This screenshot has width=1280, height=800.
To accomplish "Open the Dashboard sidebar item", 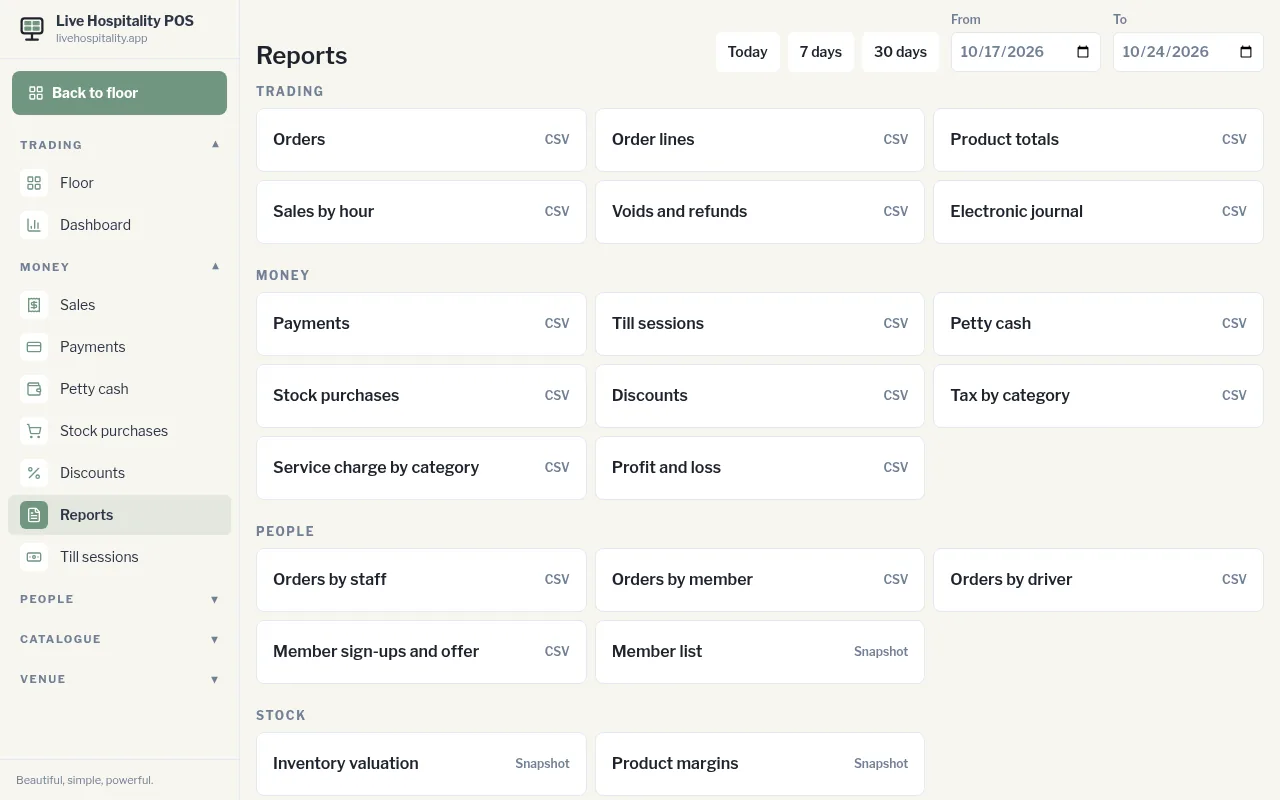I will click(x=120, y=225).
